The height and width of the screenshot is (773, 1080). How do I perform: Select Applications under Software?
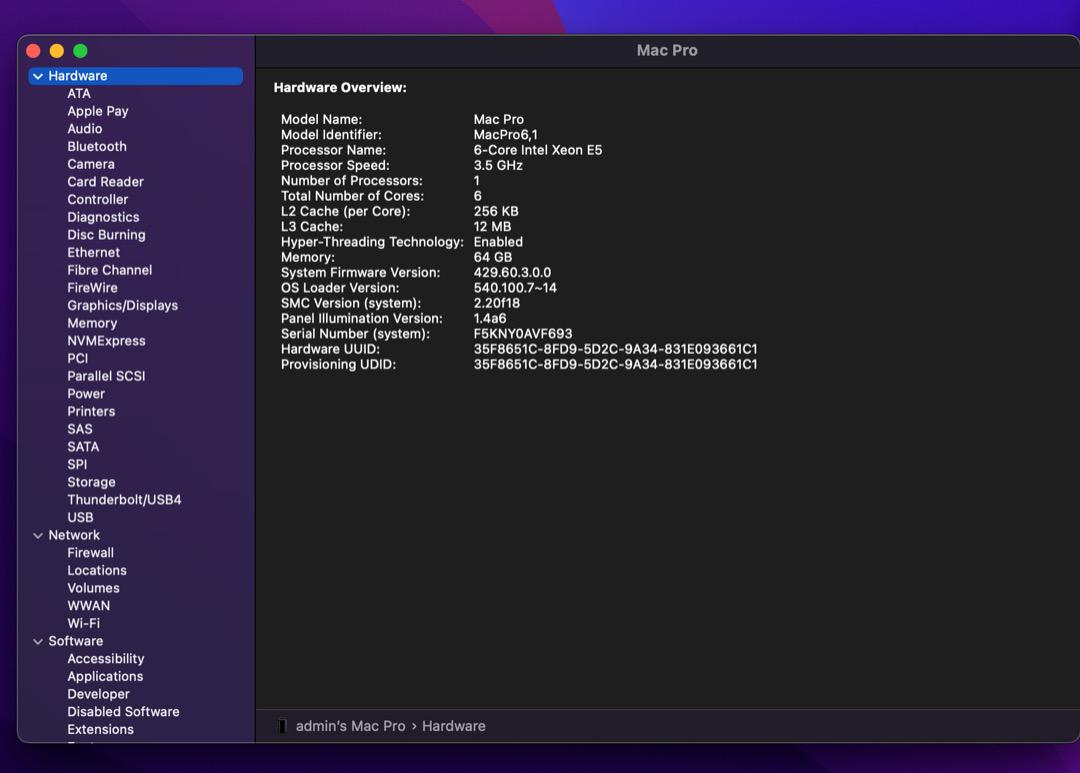pyautogui.click(x=105, y=677)
